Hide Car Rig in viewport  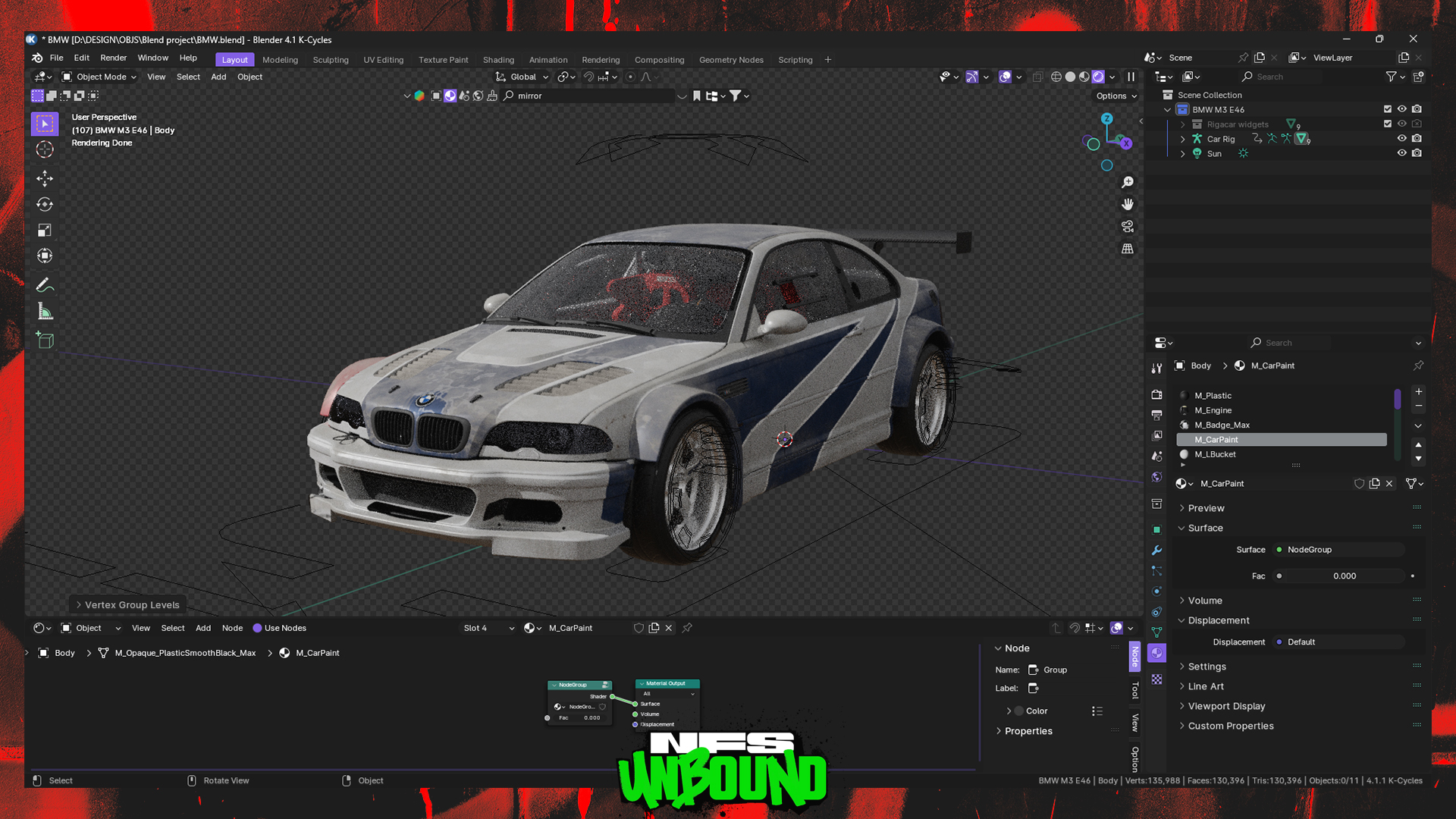(x=1402, y=139)
